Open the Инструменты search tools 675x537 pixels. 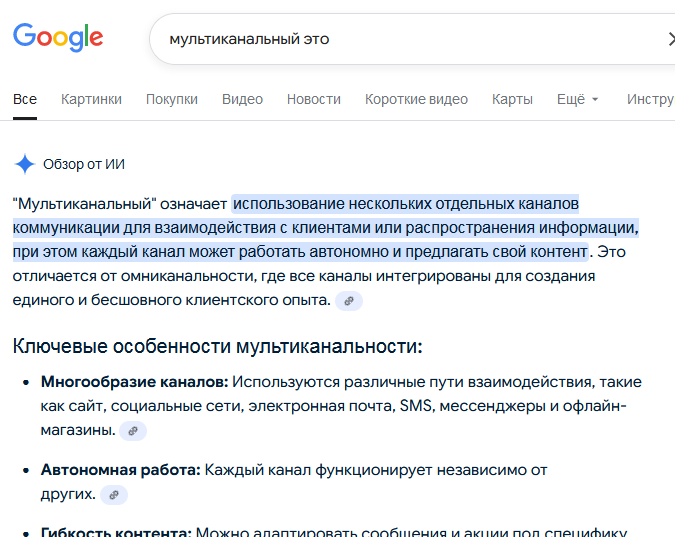[x=650, y=99]
